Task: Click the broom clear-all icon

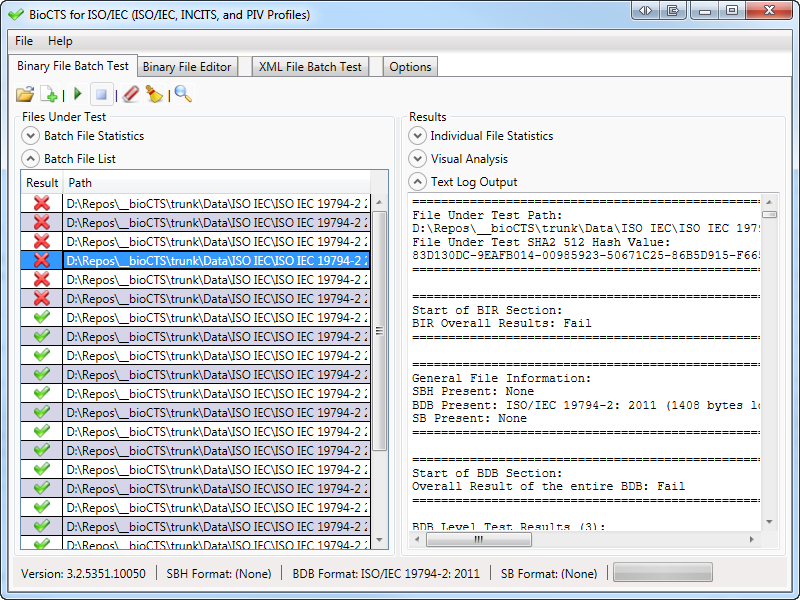Action: (x=154, y=94)
